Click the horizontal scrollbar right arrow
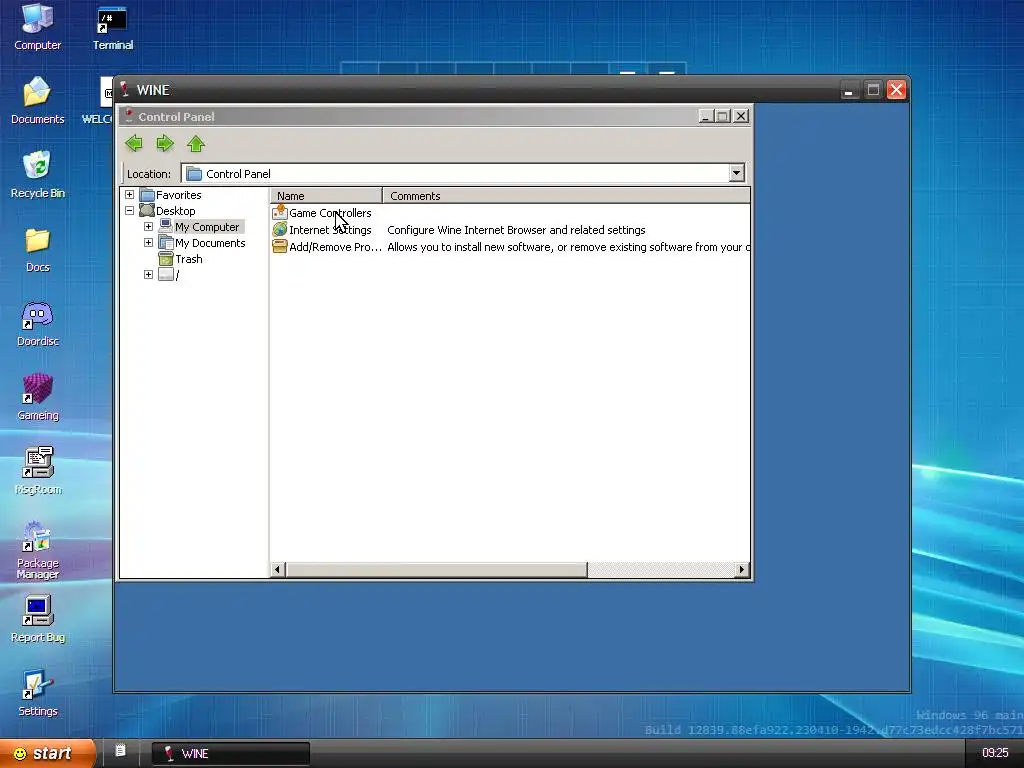This screenshot has height=768, width=1024. pyautogui.click(x=741, y=569)
